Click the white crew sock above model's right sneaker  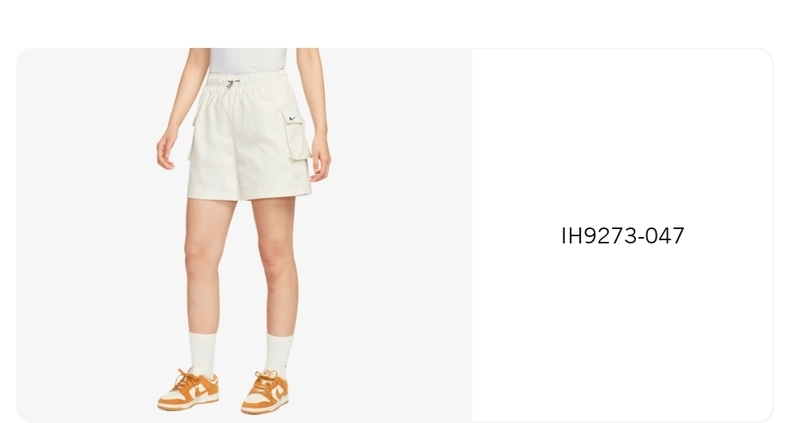(203, 351)
